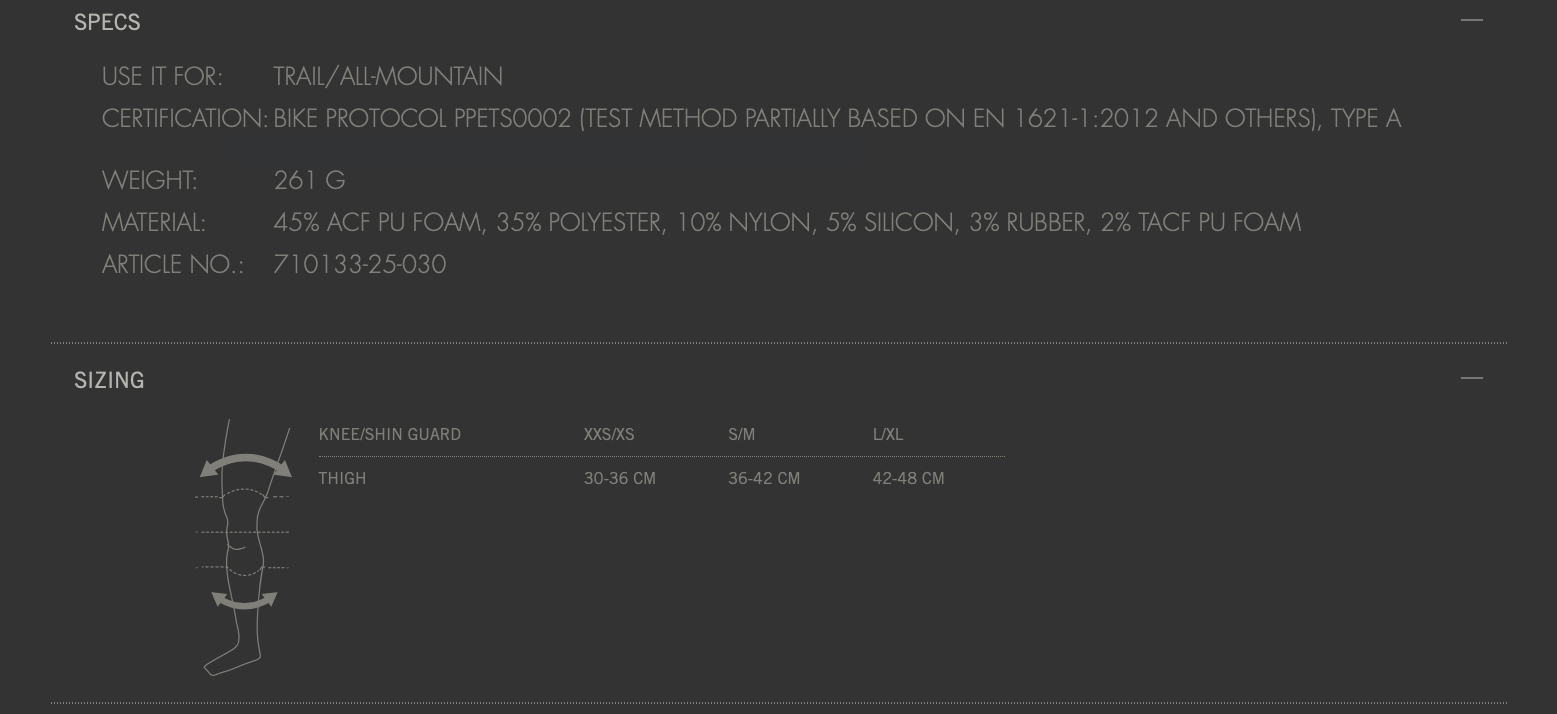Click the 30-36 CM thigh value
The height and width of the screenshot is (714, 1557).
coord(620,478)
